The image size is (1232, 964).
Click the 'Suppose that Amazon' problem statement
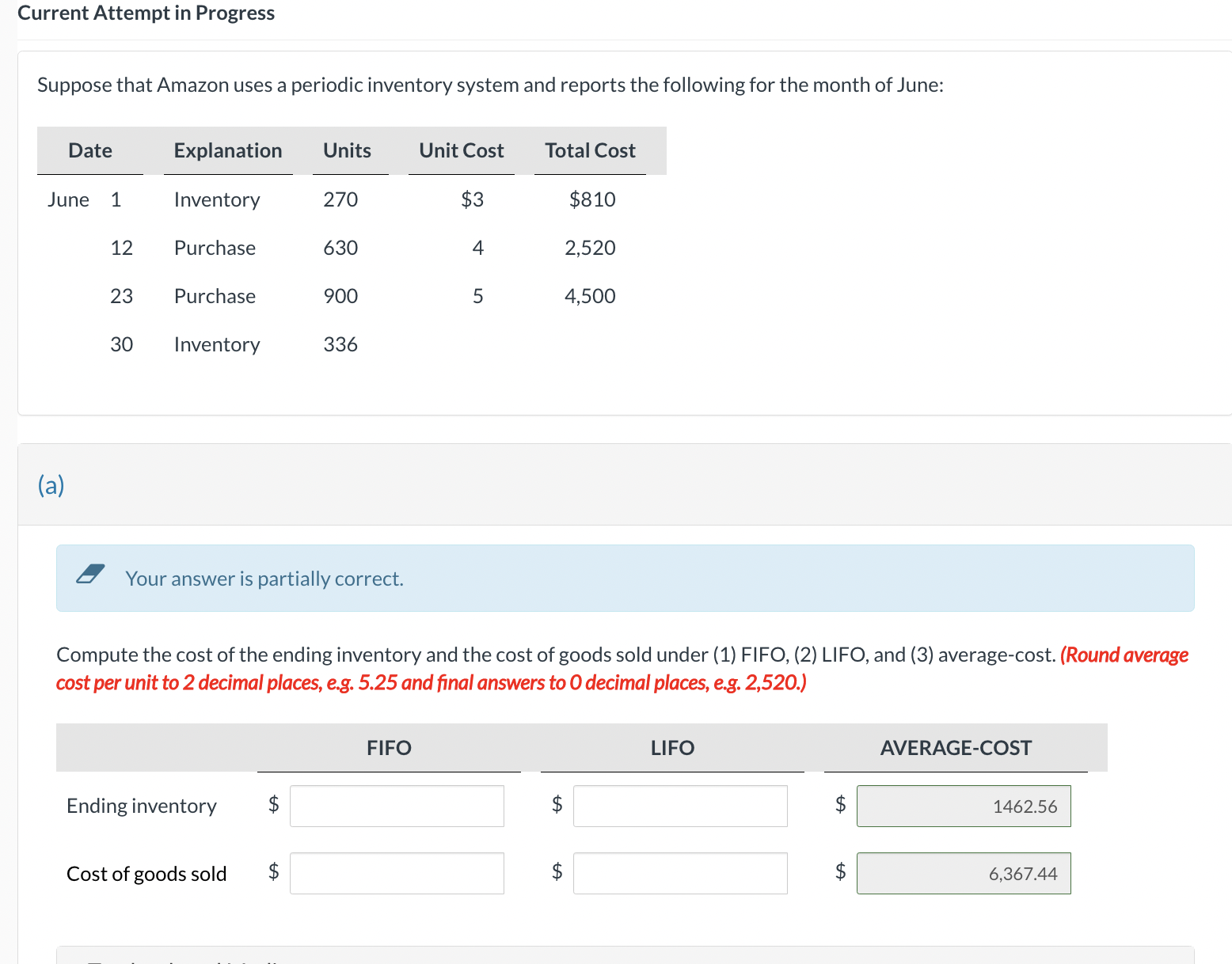(x=490, y=85)
